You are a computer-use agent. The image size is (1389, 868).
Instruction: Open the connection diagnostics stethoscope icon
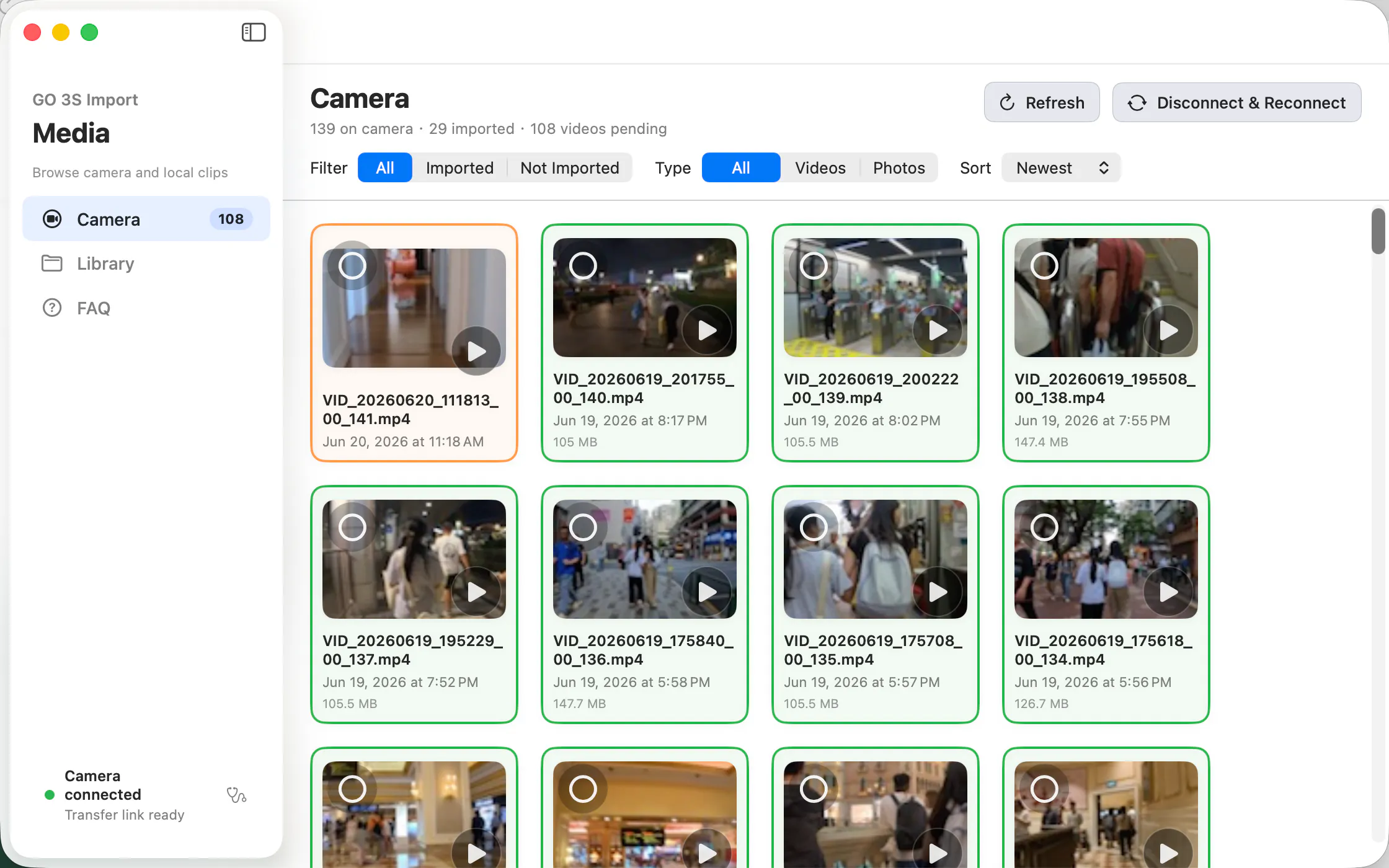pos(236,795)
